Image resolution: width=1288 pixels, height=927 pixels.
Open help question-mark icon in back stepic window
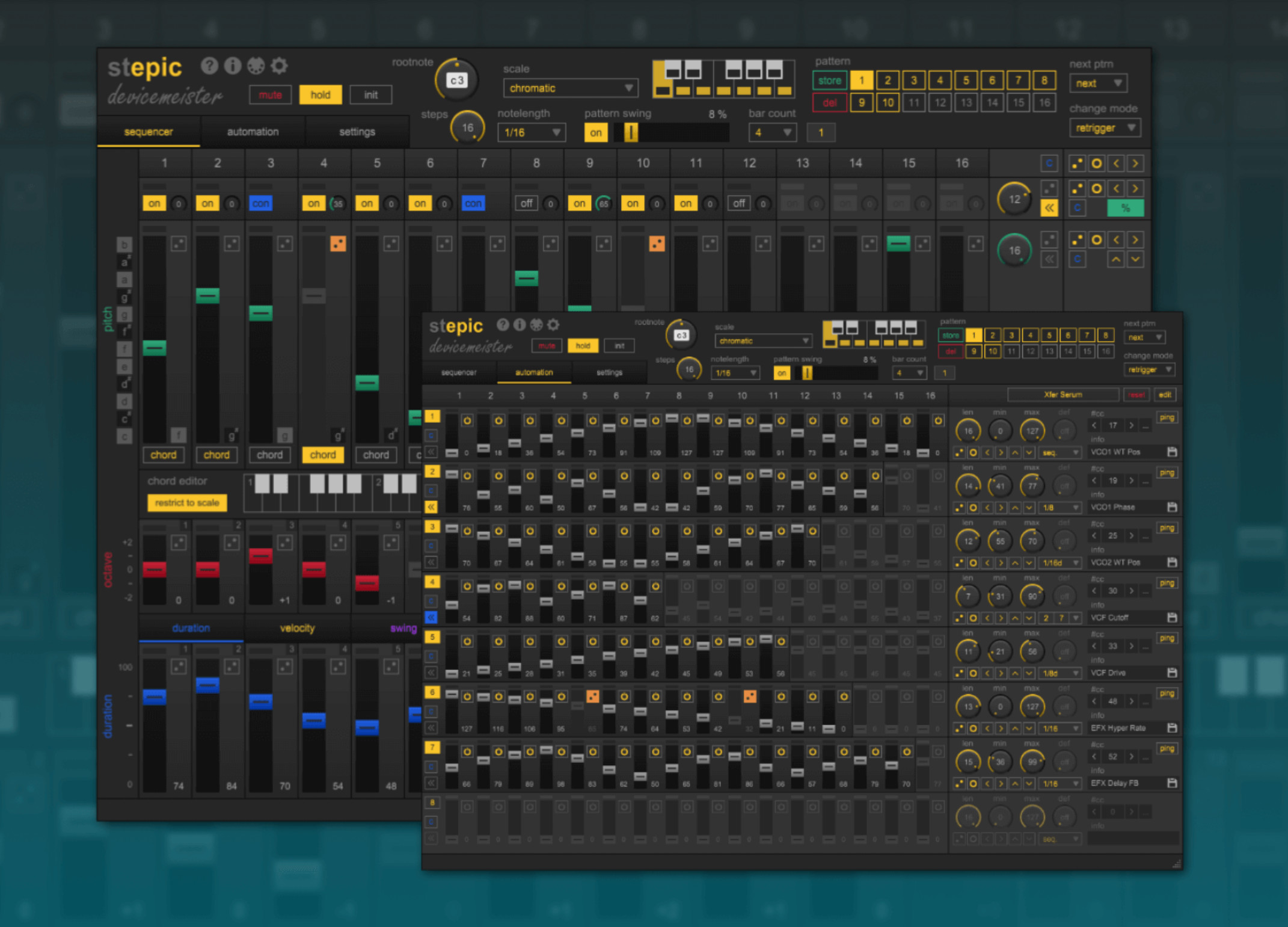click(209, 66)
